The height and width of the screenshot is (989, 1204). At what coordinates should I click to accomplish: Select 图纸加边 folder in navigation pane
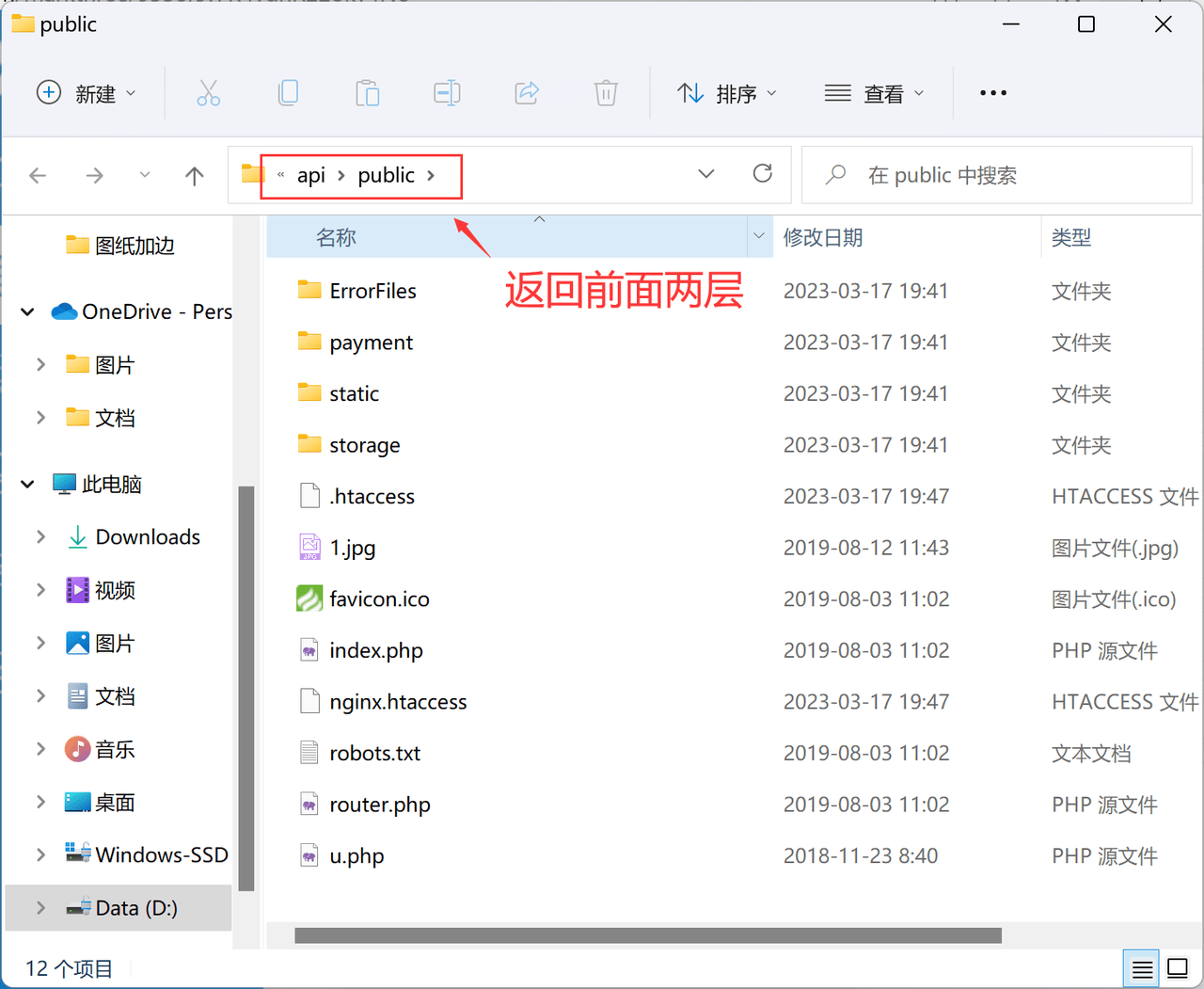click(x=119, y=246)
